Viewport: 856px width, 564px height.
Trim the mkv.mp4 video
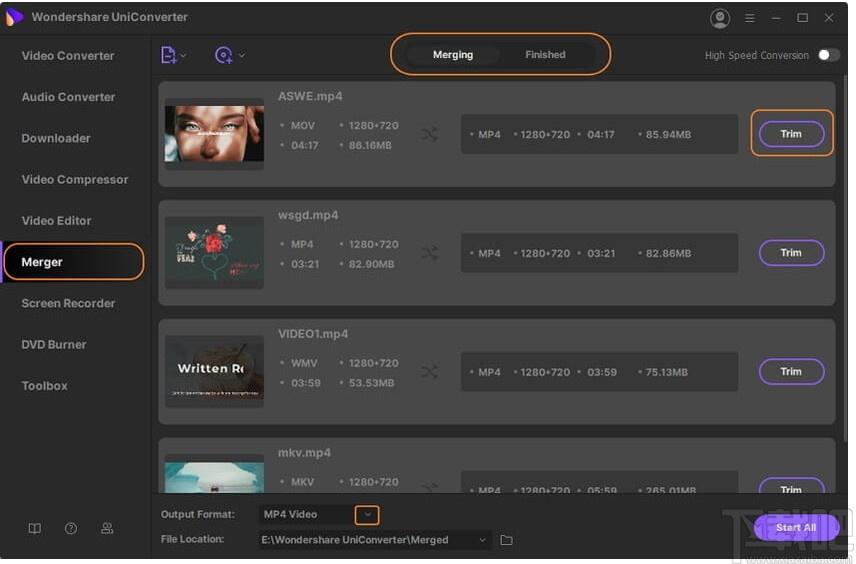click(791, 487)
